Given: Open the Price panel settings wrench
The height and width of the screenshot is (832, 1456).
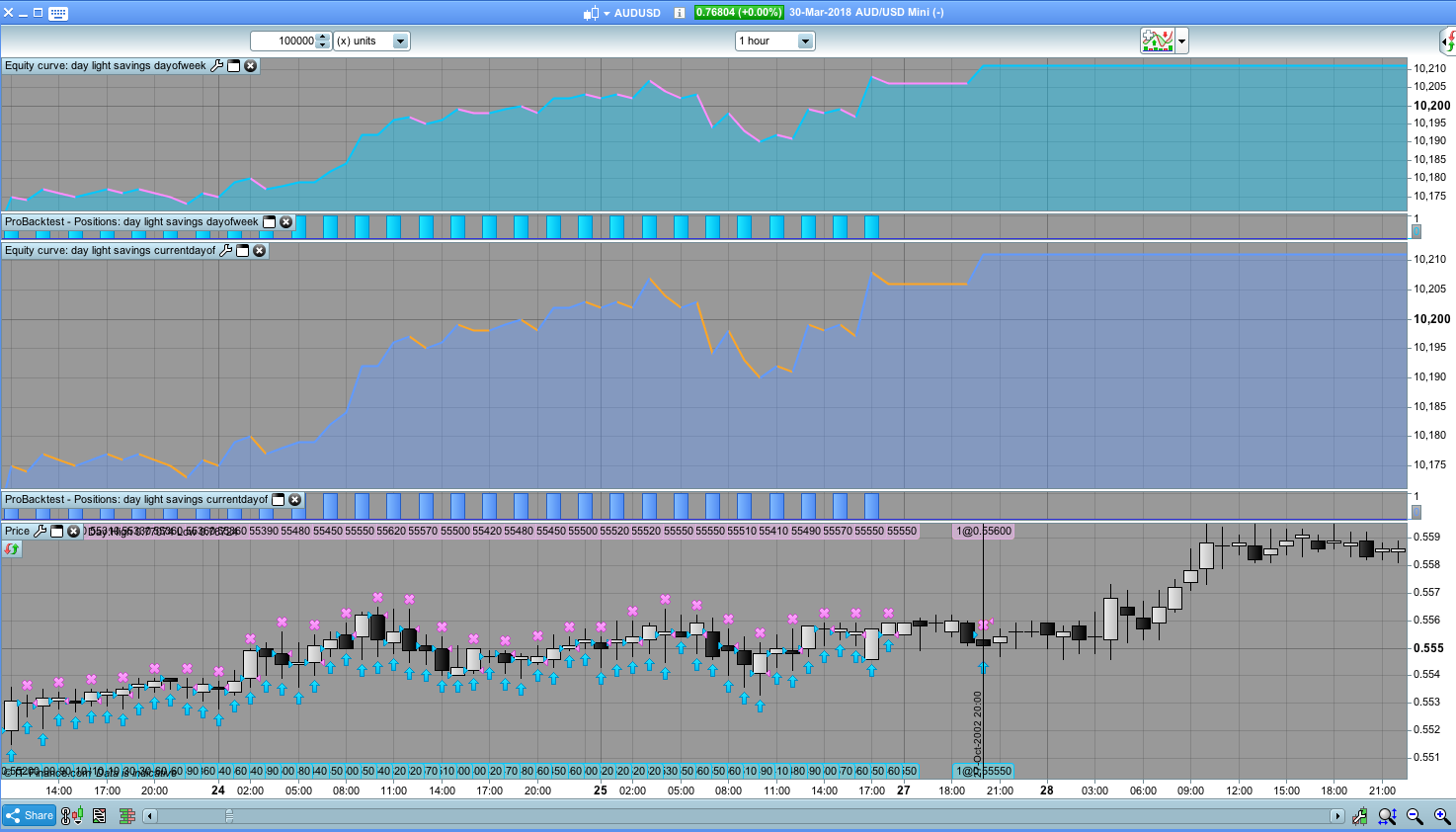Looking at the screenshot, I should click(40, 532).
